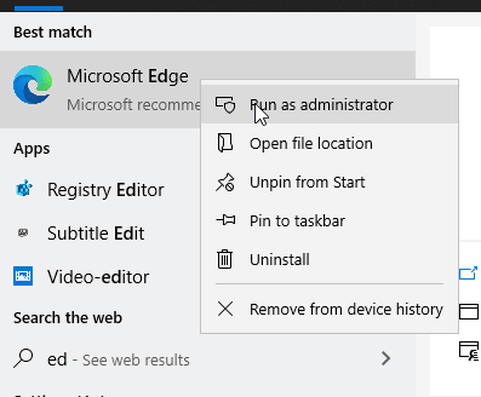Choose Unpin from Start

pos(329,182)
